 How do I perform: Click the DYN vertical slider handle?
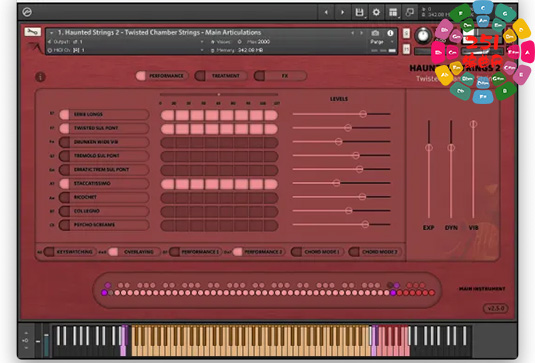tap(451, 147)
